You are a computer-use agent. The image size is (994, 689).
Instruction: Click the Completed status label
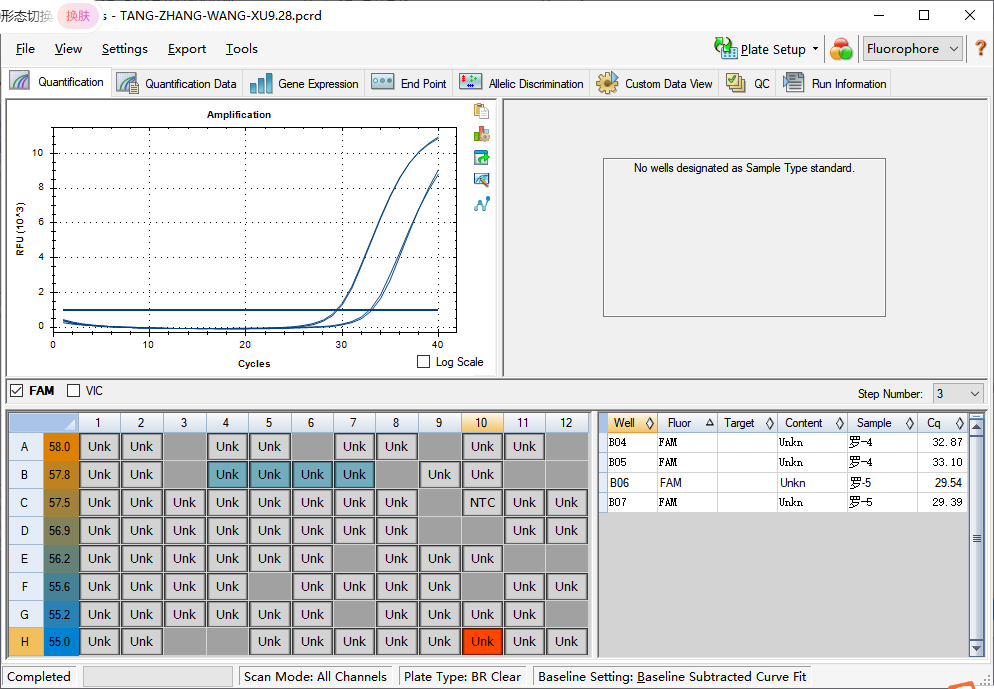39,676
